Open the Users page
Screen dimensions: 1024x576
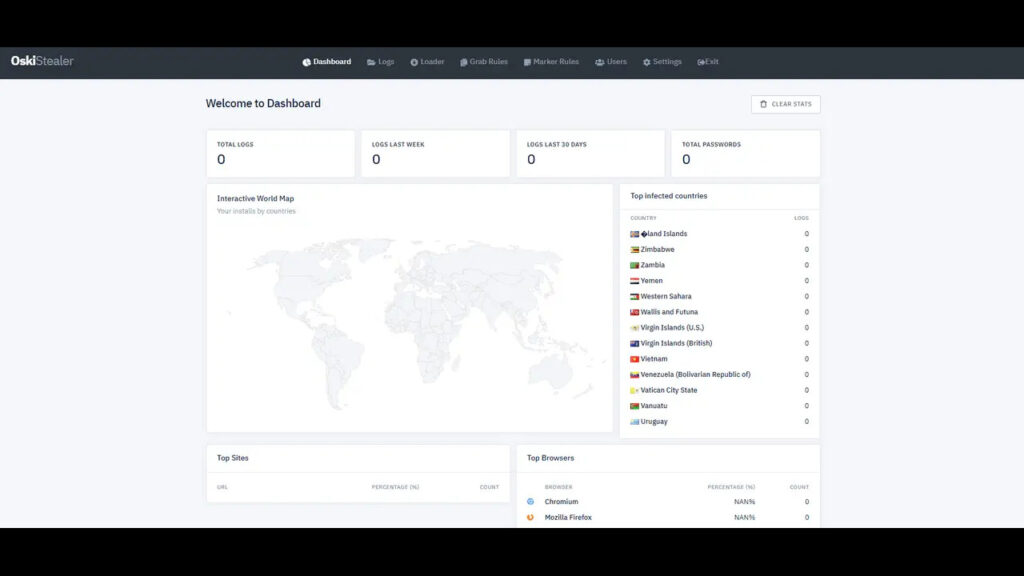point(611,62)
